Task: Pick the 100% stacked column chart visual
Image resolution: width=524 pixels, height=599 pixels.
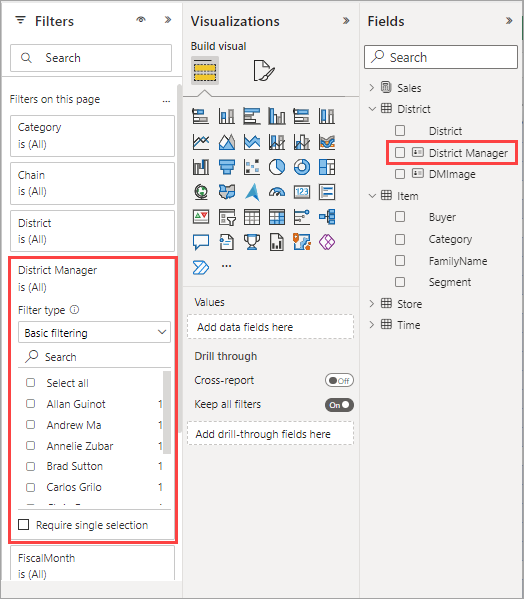Action: click(x=327, y=116)
